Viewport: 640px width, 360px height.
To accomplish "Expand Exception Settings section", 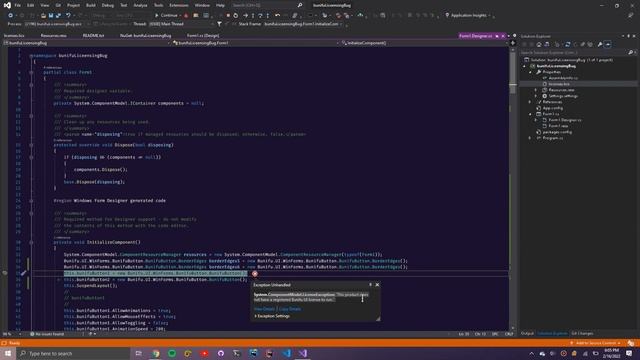I will 272,316.
